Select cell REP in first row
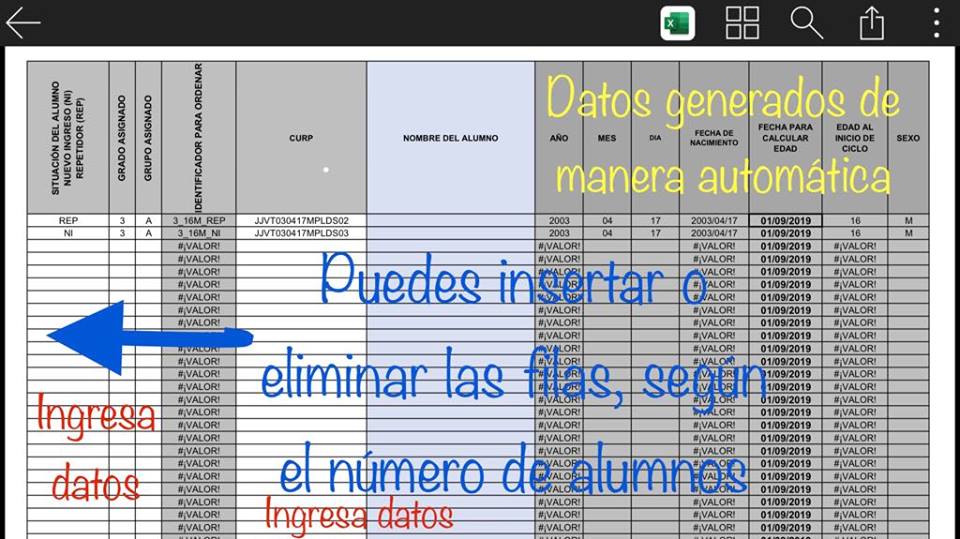Viewport: 960px width, 539px height. [68, 220]
